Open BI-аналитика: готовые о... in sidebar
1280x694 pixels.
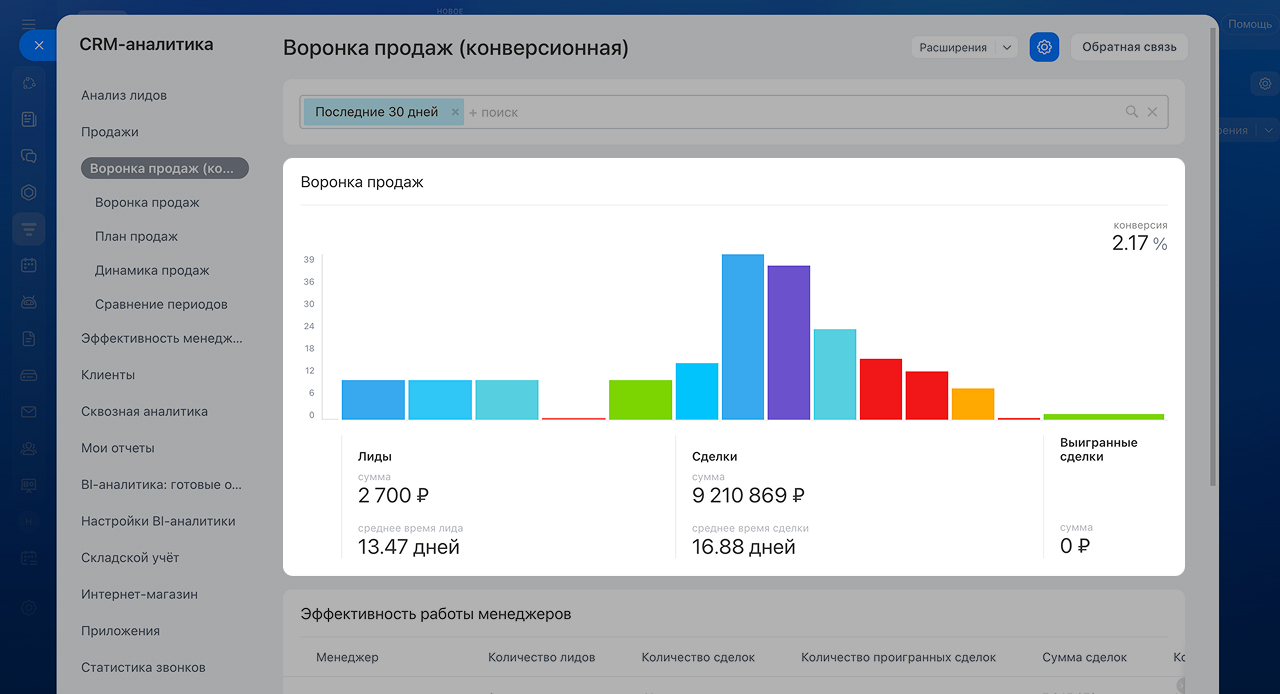(162, 485)
